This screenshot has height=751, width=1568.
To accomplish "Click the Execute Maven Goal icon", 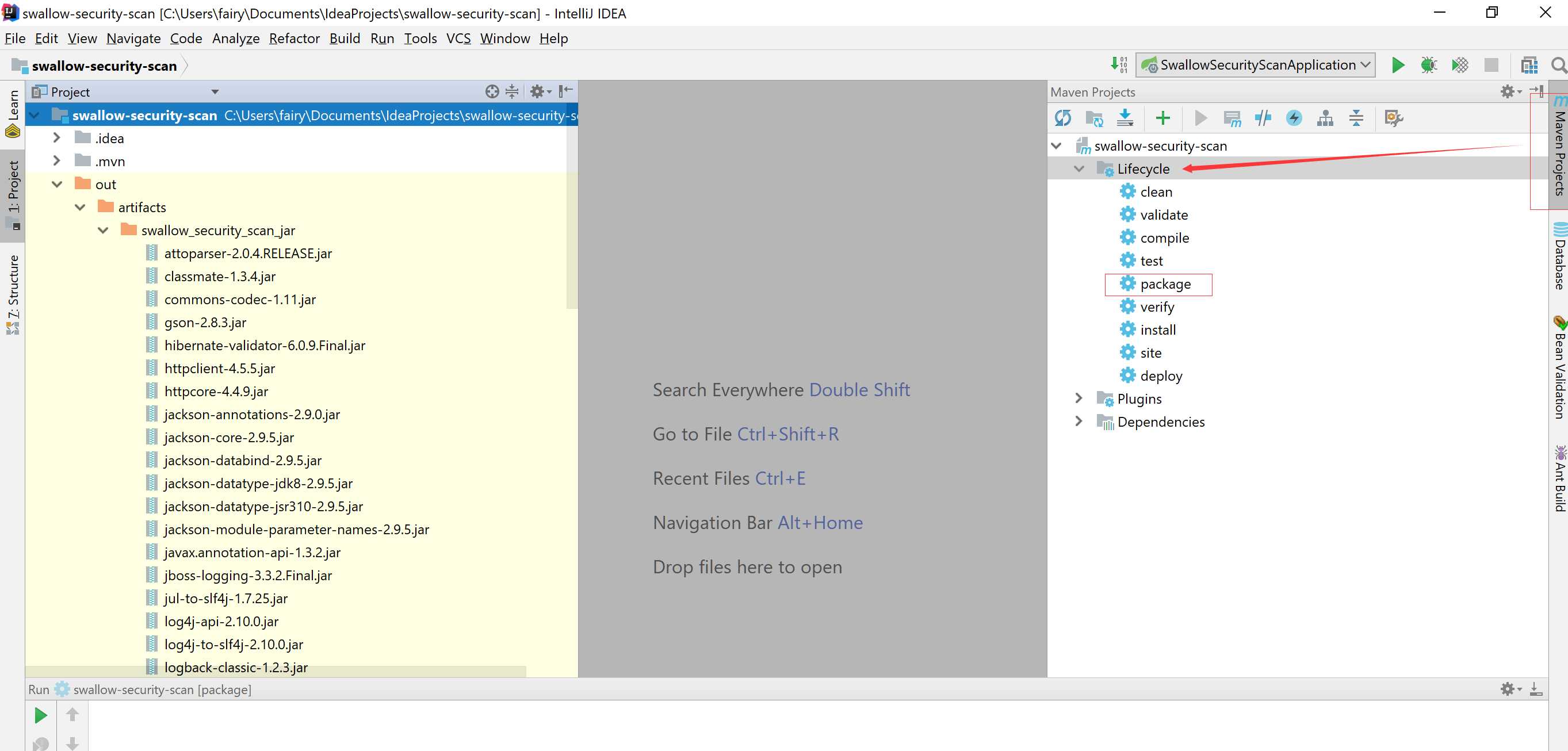I will tap(1232, 118).
